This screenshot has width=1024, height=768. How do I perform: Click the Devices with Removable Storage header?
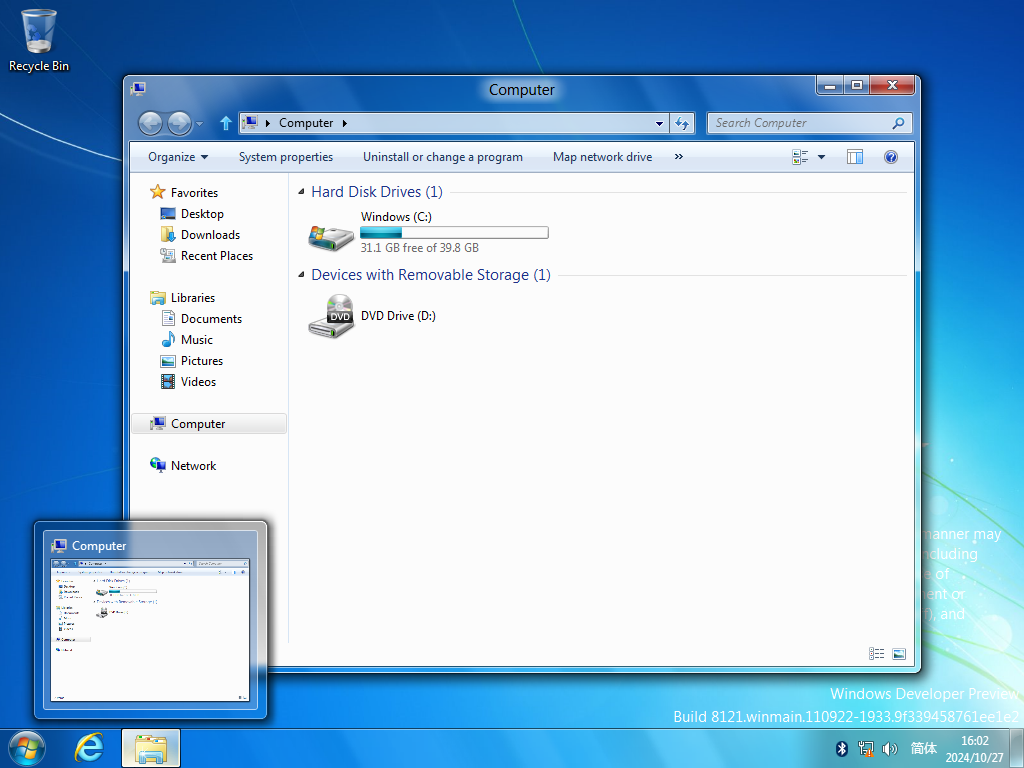431,274
